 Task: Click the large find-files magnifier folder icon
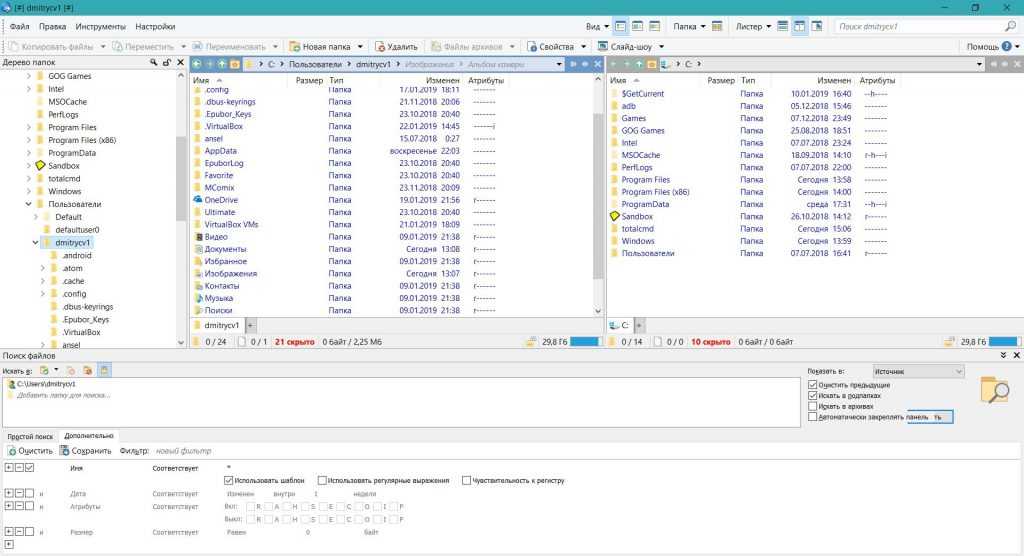pos(994,391)
